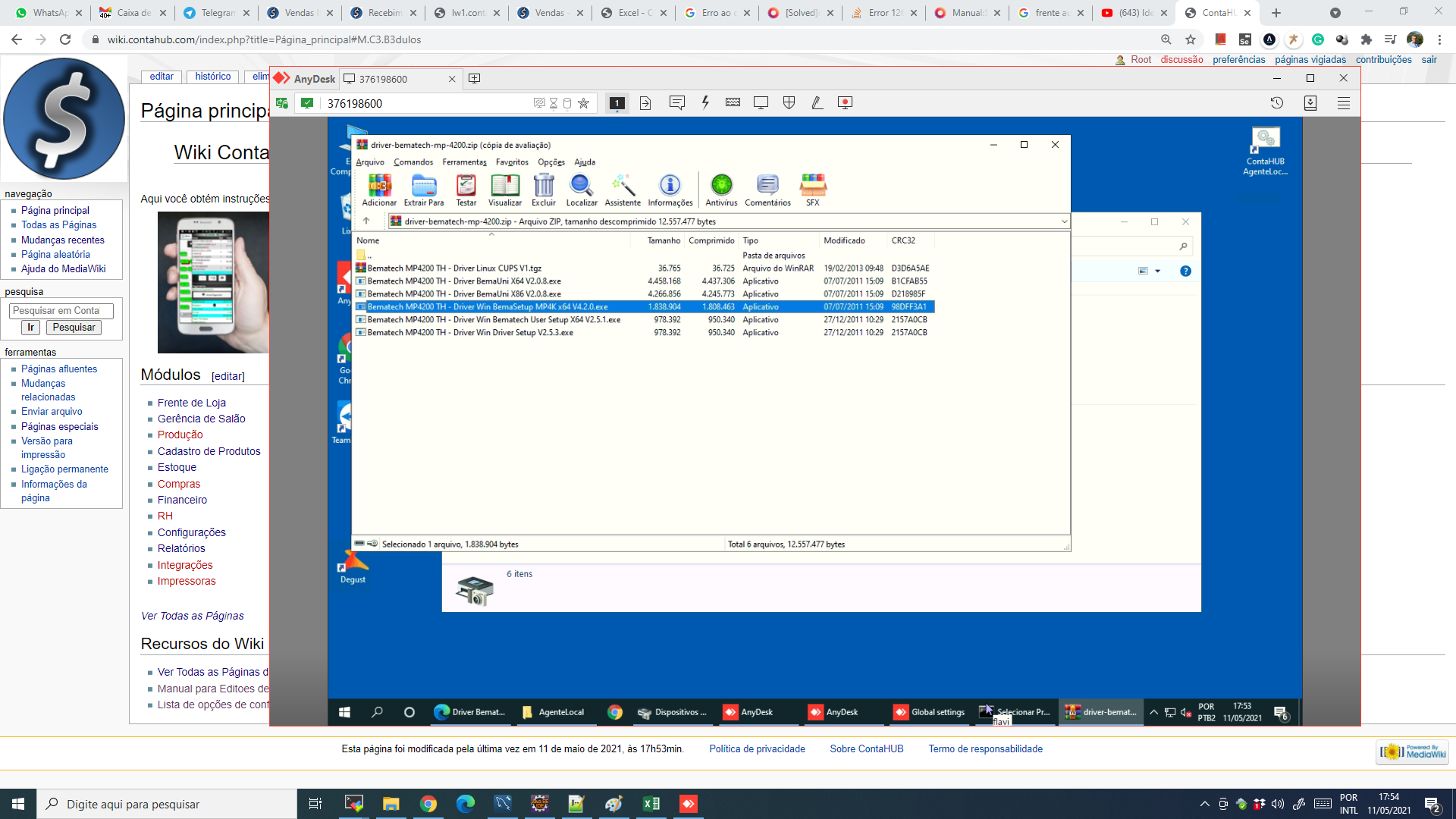Viewport: 1456px width, 819px height.
Task: Click the SFX toolbar icon
Action: pyautogui.click(x=813, y=190)
